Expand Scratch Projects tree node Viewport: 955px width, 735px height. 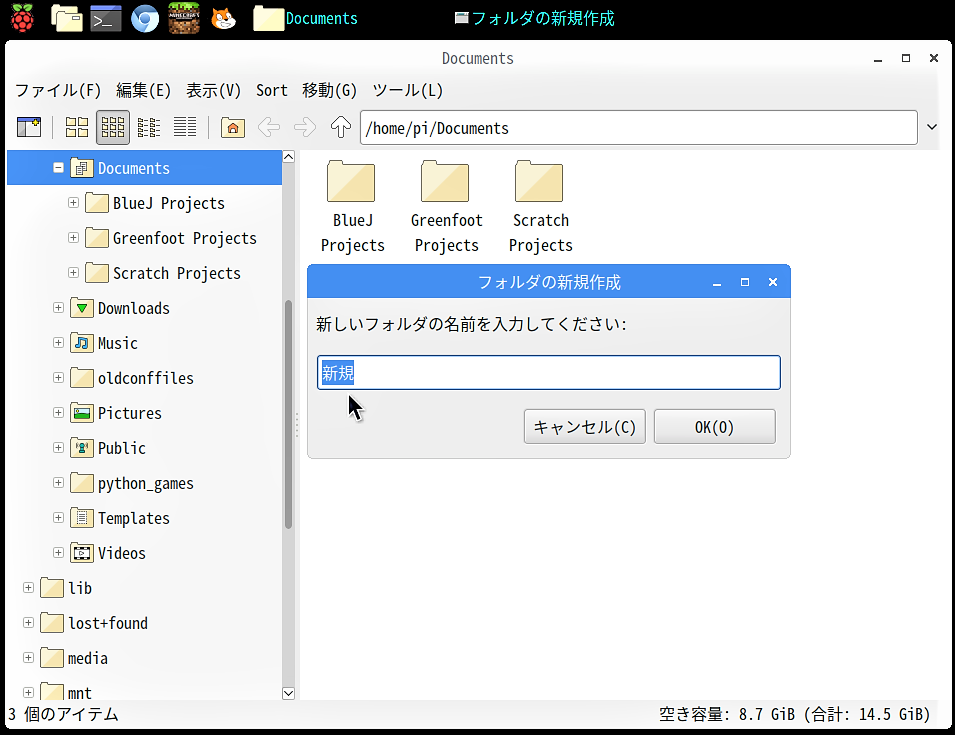pyautogui.click(x=73, y=272)
